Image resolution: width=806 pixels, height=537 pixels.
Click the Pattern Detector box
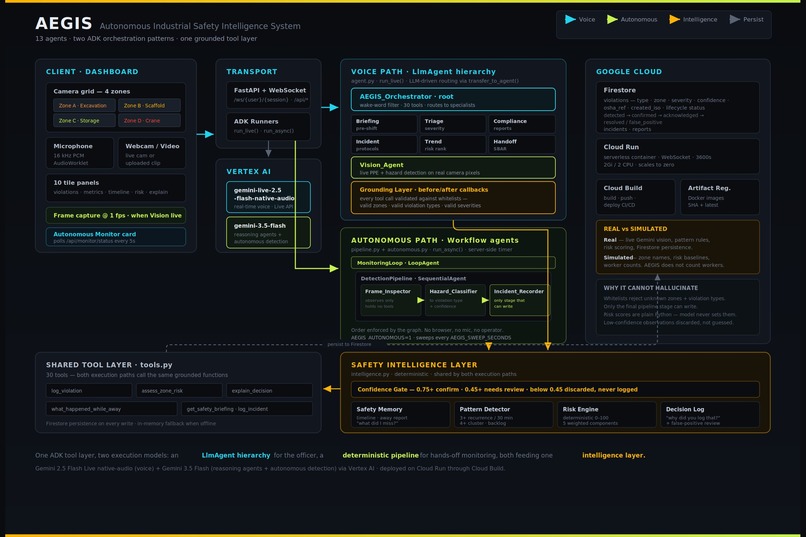tap(503, 415)
